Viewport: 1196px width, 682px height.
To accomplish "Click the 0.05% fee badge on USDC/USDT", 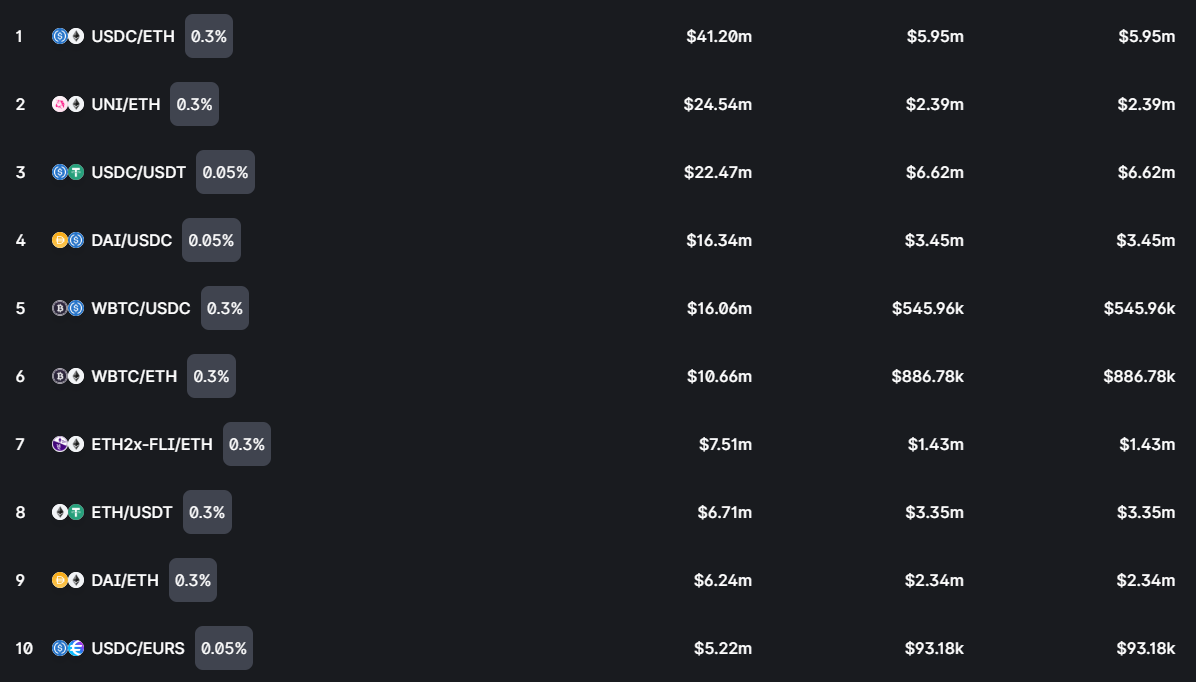I will point(225,172).
